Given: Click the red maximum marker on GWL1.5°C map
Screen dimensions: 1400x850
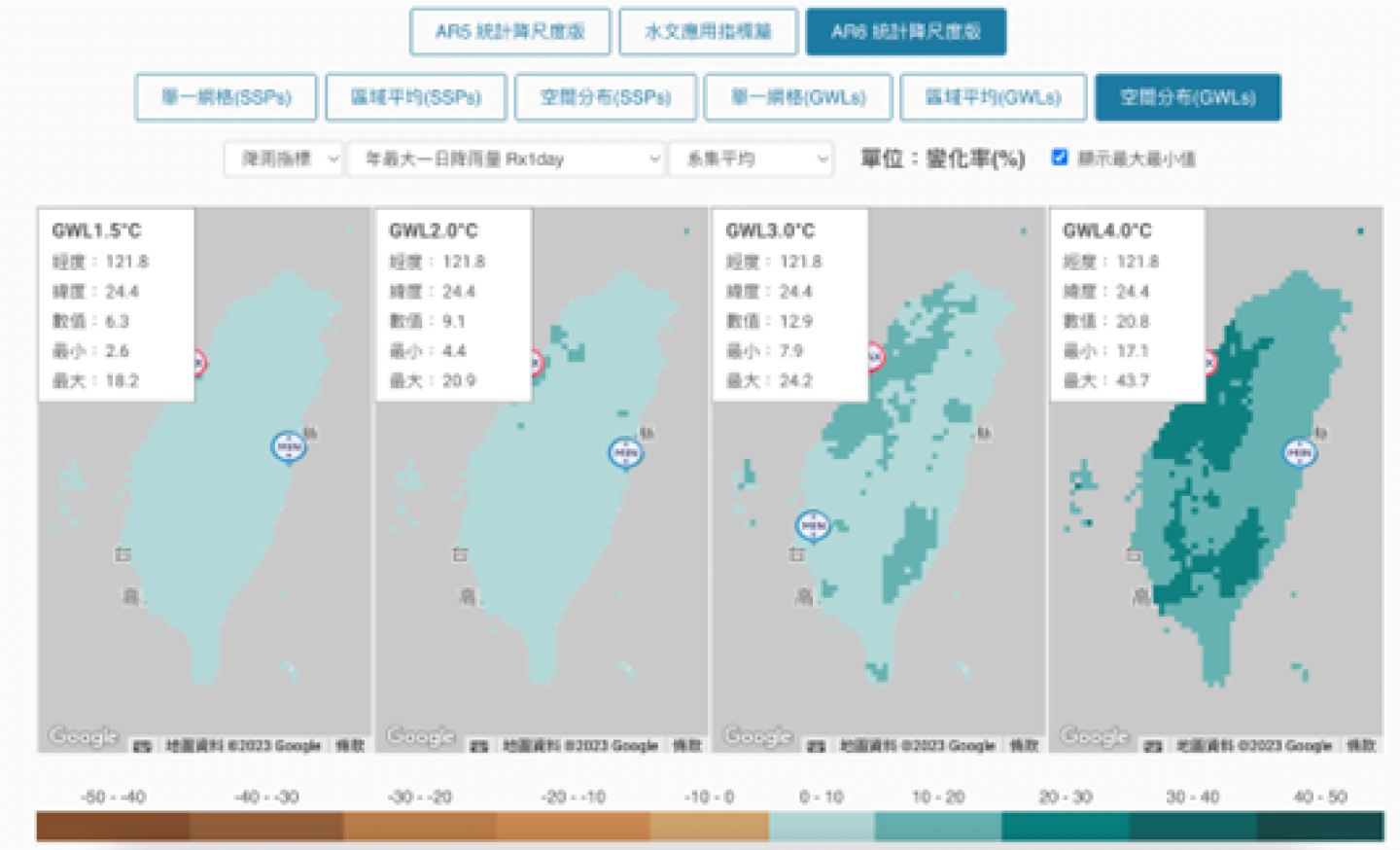Looking at the screenshot, I should pyautogui.click(x=198, y=363).
